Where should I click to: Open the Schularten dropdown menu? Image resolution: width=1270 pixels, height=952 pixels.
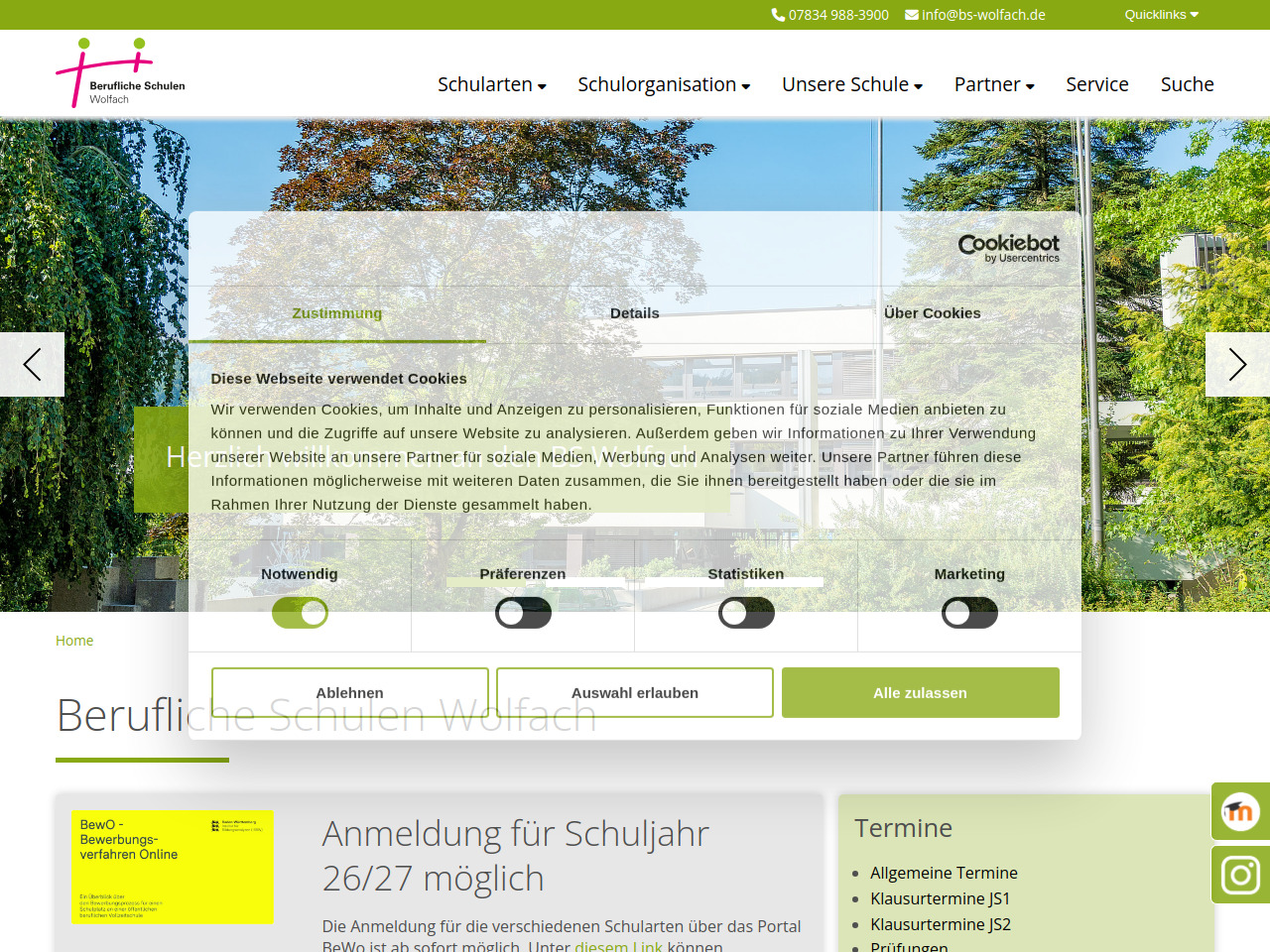[491, 85]
